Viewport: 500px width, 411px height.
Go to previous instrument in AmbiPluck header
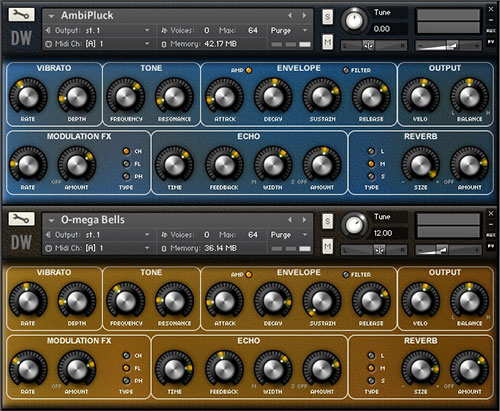coord(290,15)
